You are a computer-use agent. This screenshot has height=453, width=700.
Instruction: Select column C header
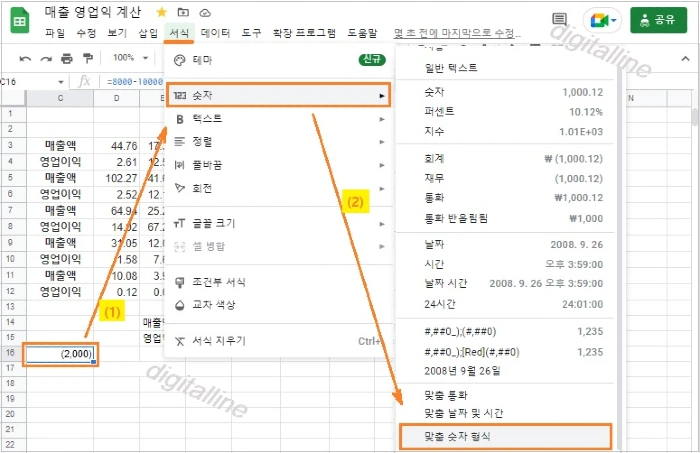click(x=60, y=98)
